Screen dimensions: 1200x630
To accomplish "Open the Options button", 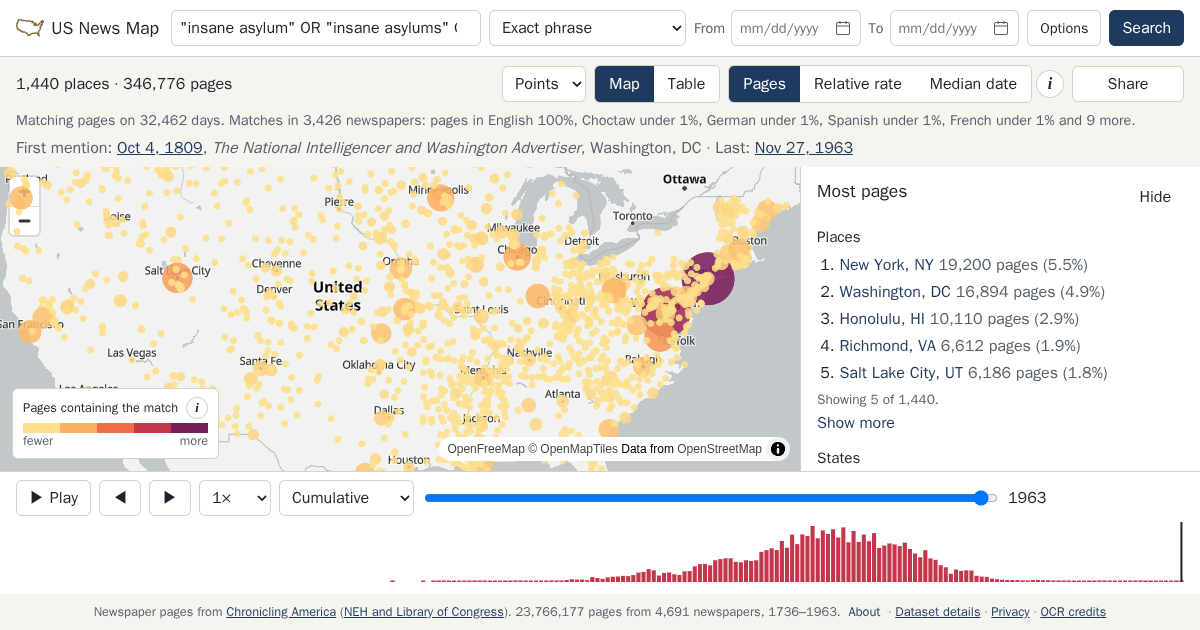I will point(1064,28).
